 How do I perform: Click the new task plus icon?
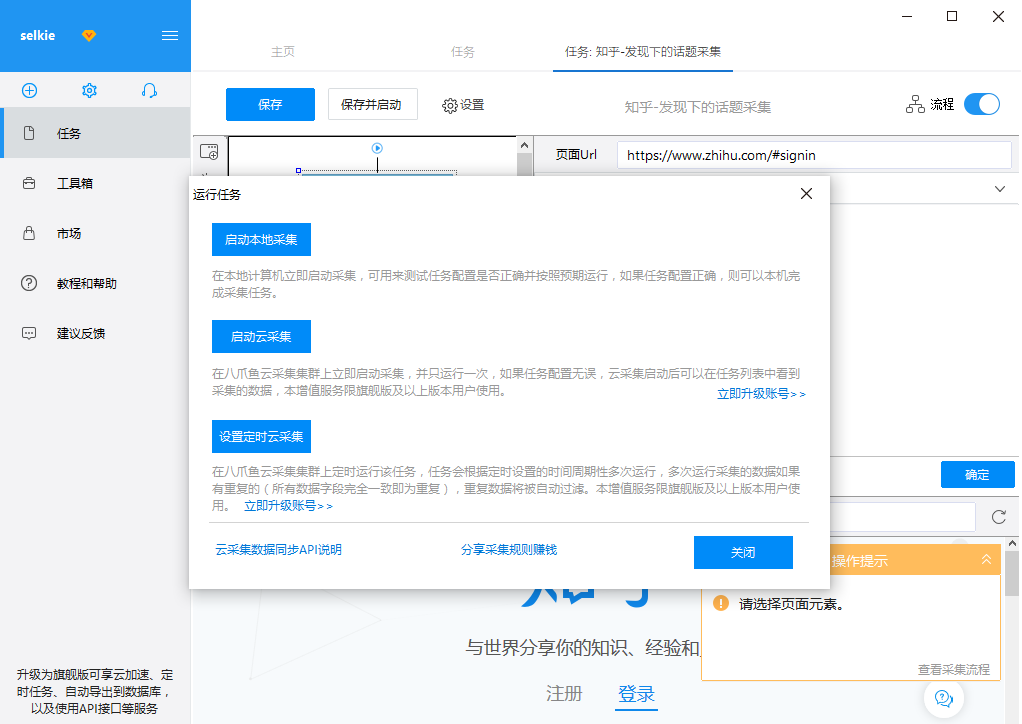coord(29,91)
